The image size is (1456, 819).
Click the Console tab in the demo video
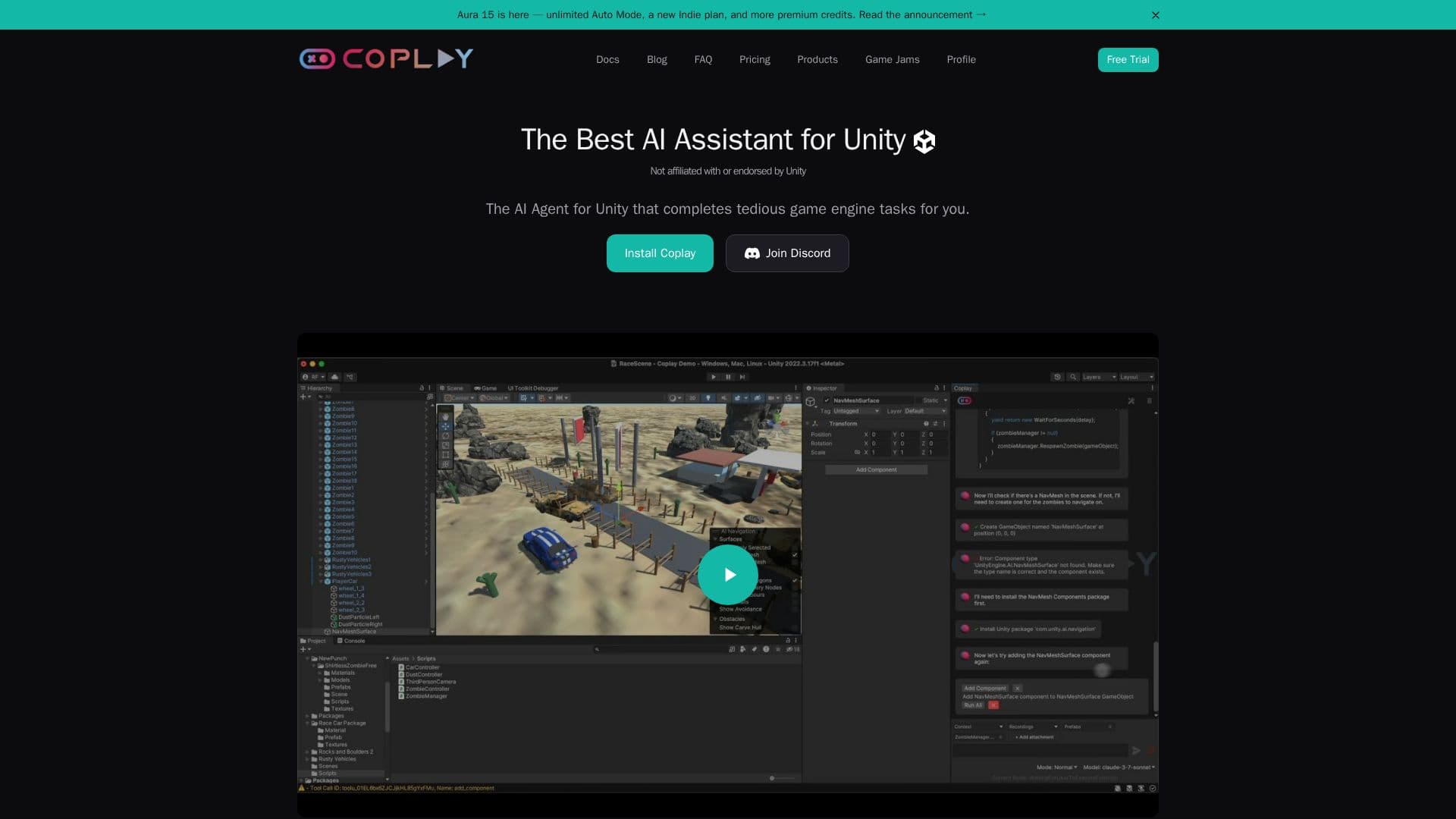pos(351,641)
